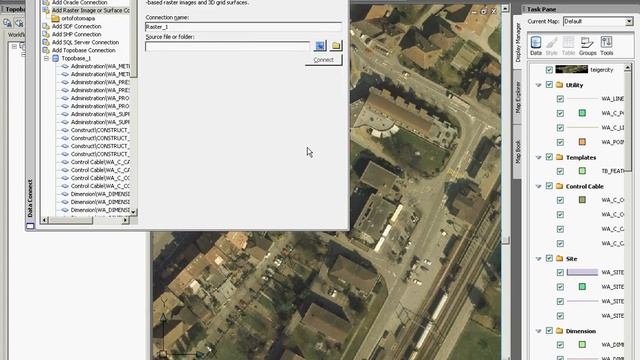Image resolution: width=640 pixels, height=360 pixels.
Task: Click the Connection name input field
Action: [243, 27]
